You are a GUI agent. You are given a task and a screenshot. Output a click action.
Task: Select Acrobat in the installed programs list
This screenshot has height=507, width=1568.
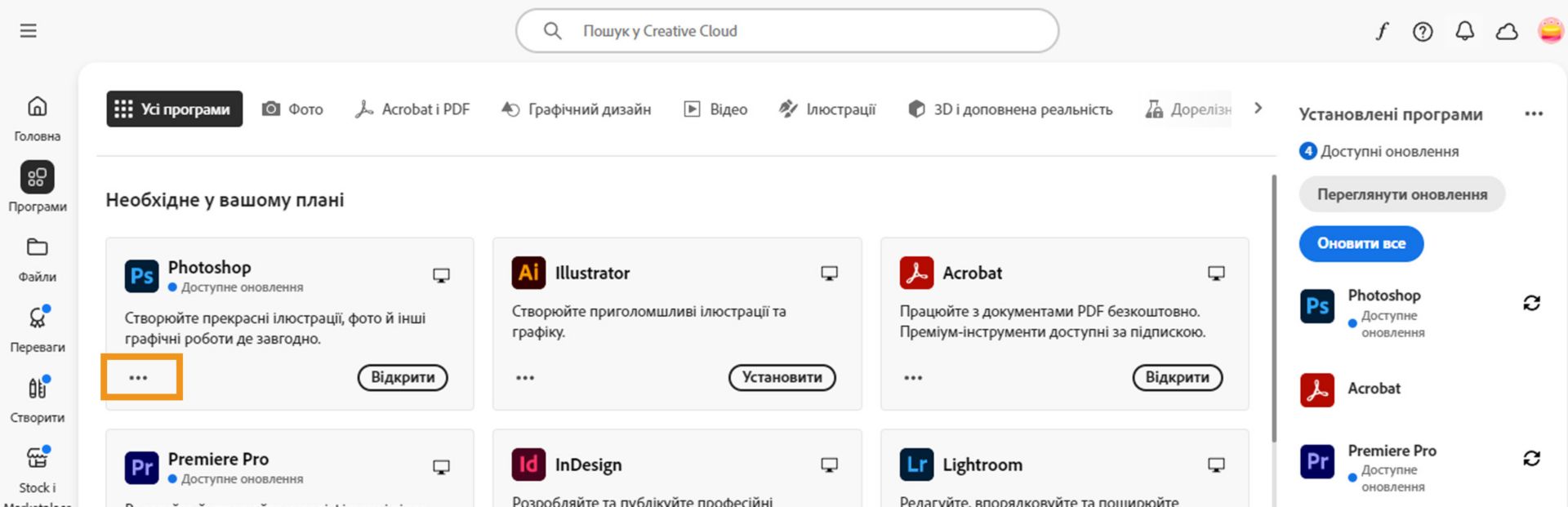1374,389
